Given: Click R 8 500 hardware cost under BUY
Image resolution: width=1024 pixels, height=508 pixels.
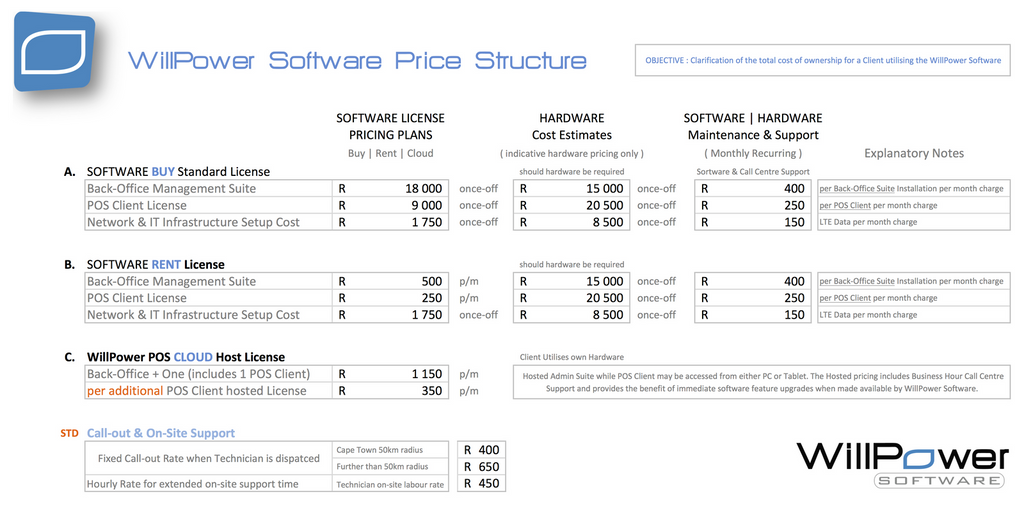Looking at the screenshot, I should (571, 223).
